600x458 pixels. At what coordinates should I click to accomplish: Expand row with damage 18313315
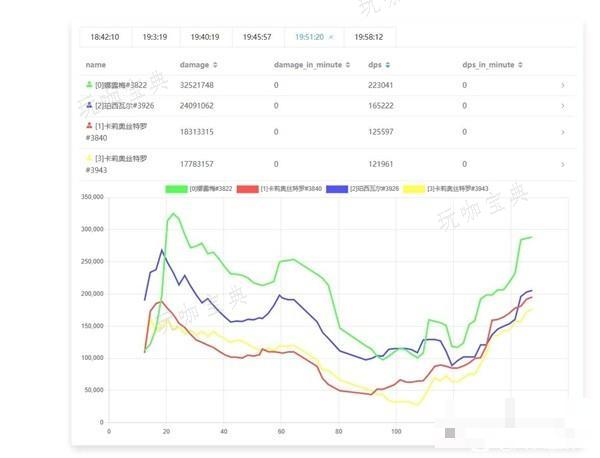click(x=562, y=132)
